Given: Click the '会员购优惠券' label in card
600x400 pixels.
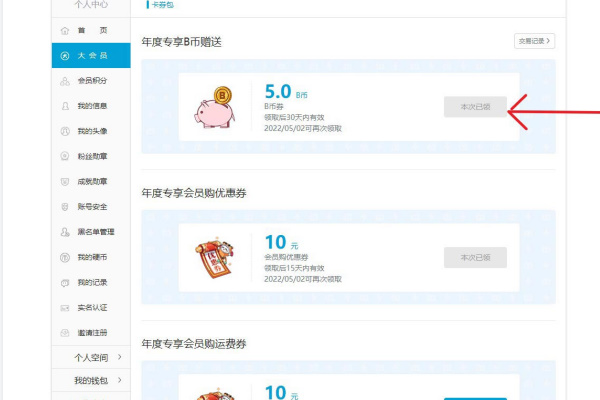Looking at the screenshot, I should click(286, 257).
